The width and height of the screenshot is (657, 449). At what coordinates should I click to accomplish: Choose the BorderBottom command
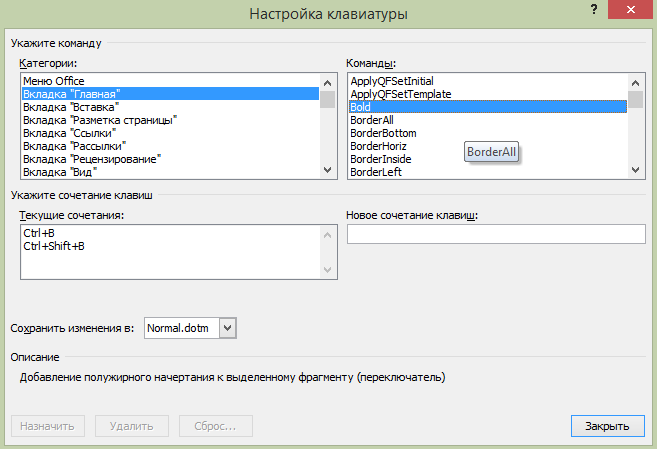click(x=488, y=133)
